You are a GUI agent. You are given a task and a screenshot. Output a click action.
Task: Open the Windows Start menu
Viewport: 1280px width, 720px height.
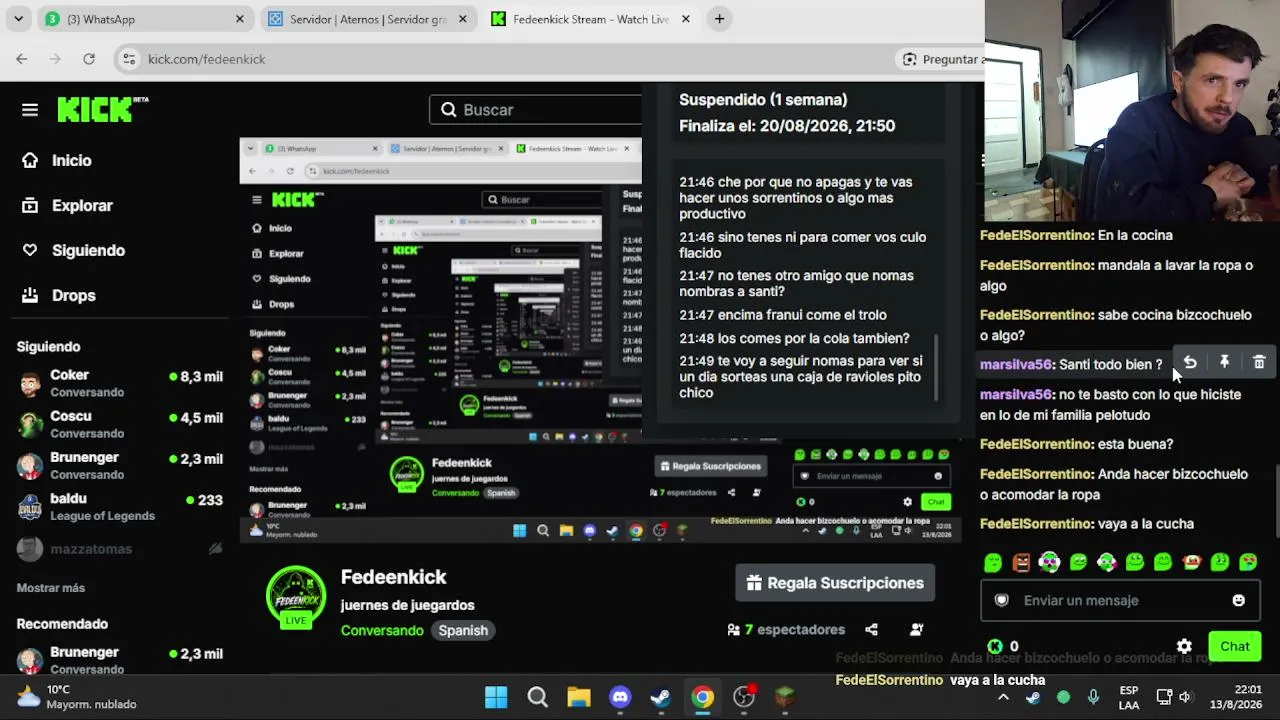pos(496,697)
